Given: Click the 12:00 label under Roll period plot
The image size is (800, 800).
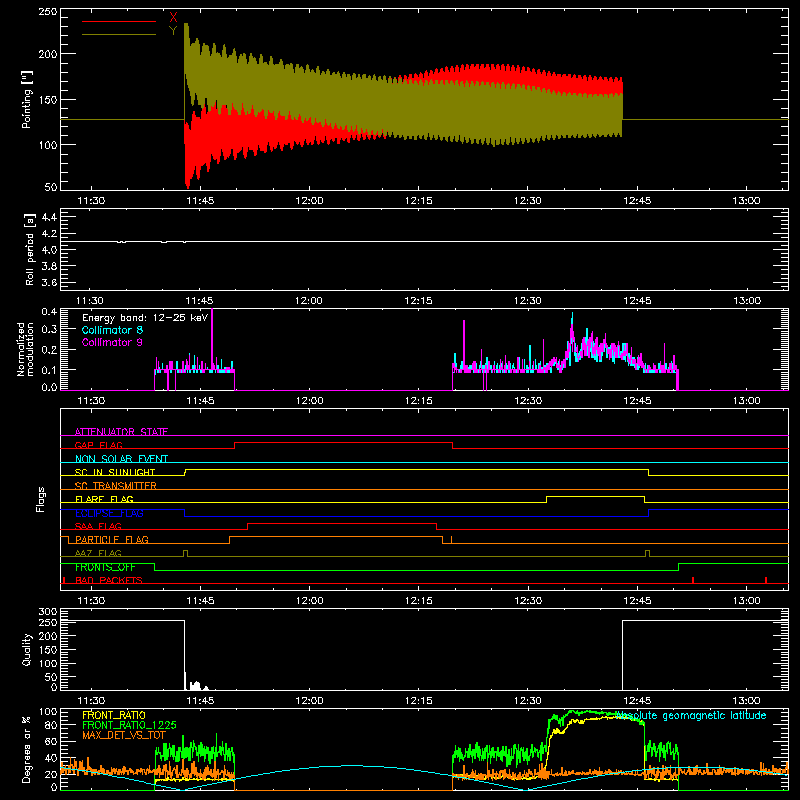Looking at the screenshot, I should [x=309, y=301].
